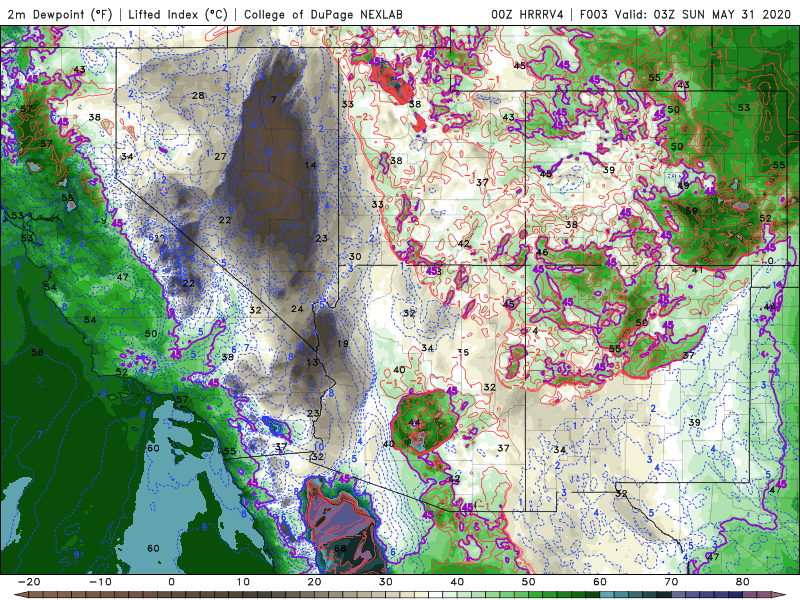Screen dimensions: 800x600
Task: Click the dewpoint color scale bar
Action: tap(400, 595)
